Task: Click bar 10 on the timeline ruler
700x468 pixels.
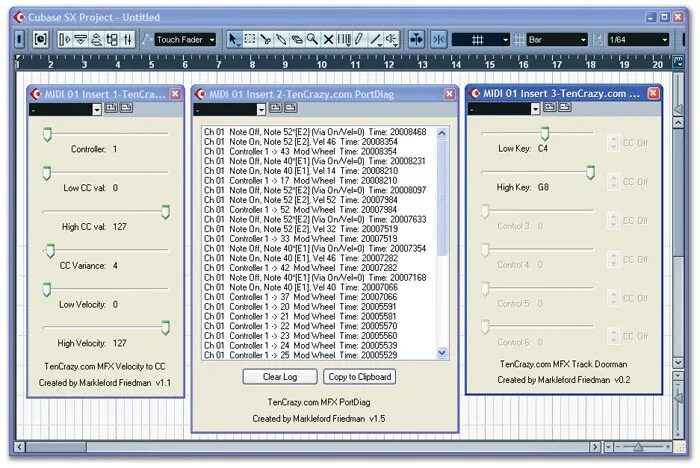Action: 321,65
